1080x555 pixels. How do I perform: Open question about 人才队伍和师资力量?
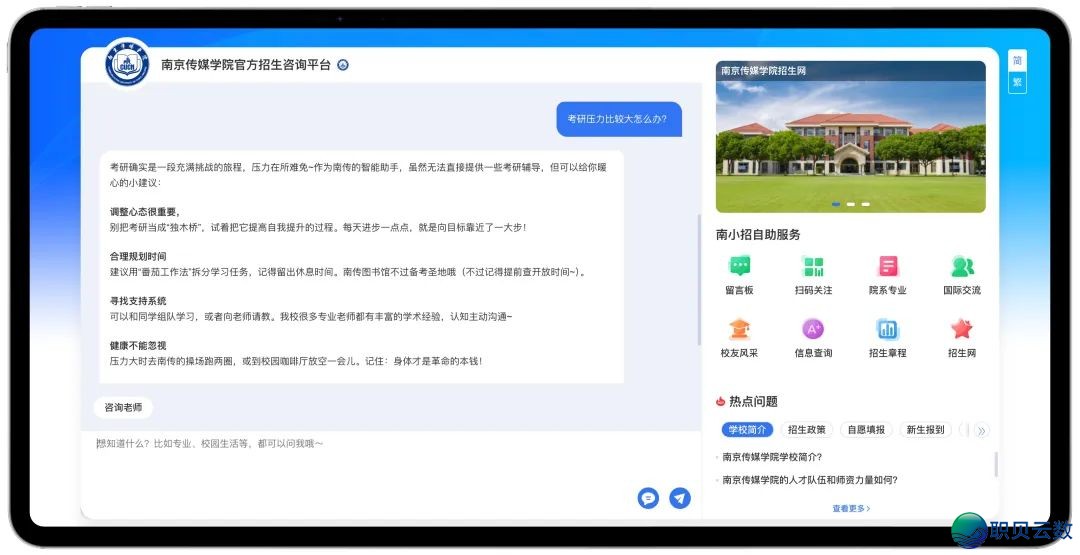[810, 481]
